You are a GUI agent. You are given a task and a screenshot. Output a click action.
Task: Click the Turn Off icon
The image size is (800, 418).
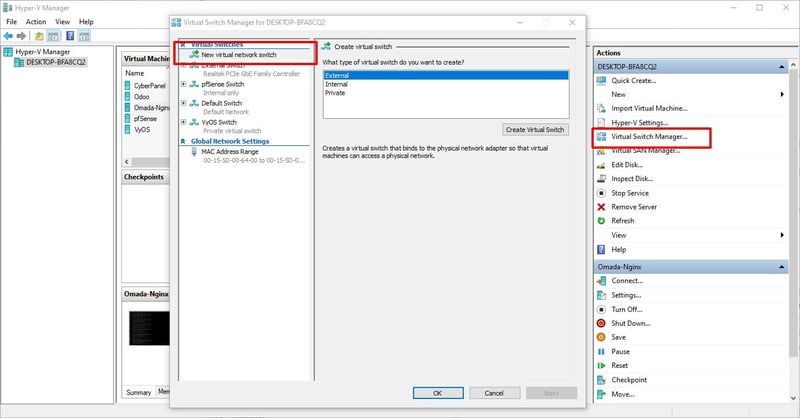601,309
